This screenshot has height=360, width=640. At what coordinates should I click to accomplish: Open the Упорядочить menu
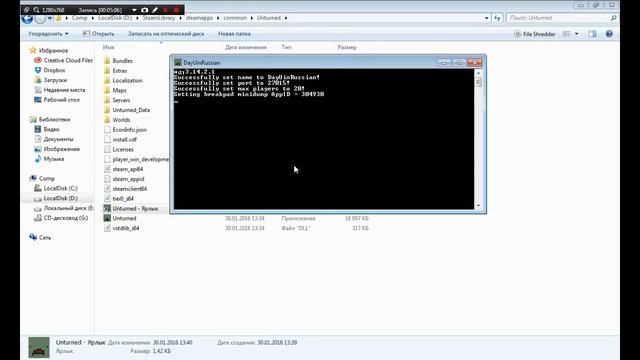[x=48, y=34]
